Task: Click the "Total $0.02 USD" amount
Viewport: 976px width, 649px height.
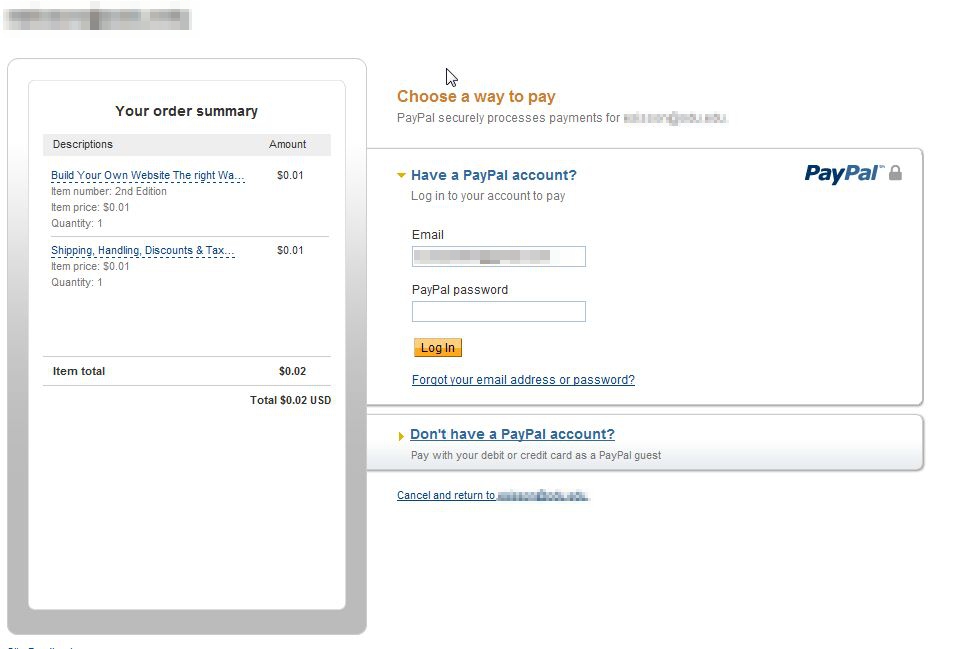Action: (290, 400)
